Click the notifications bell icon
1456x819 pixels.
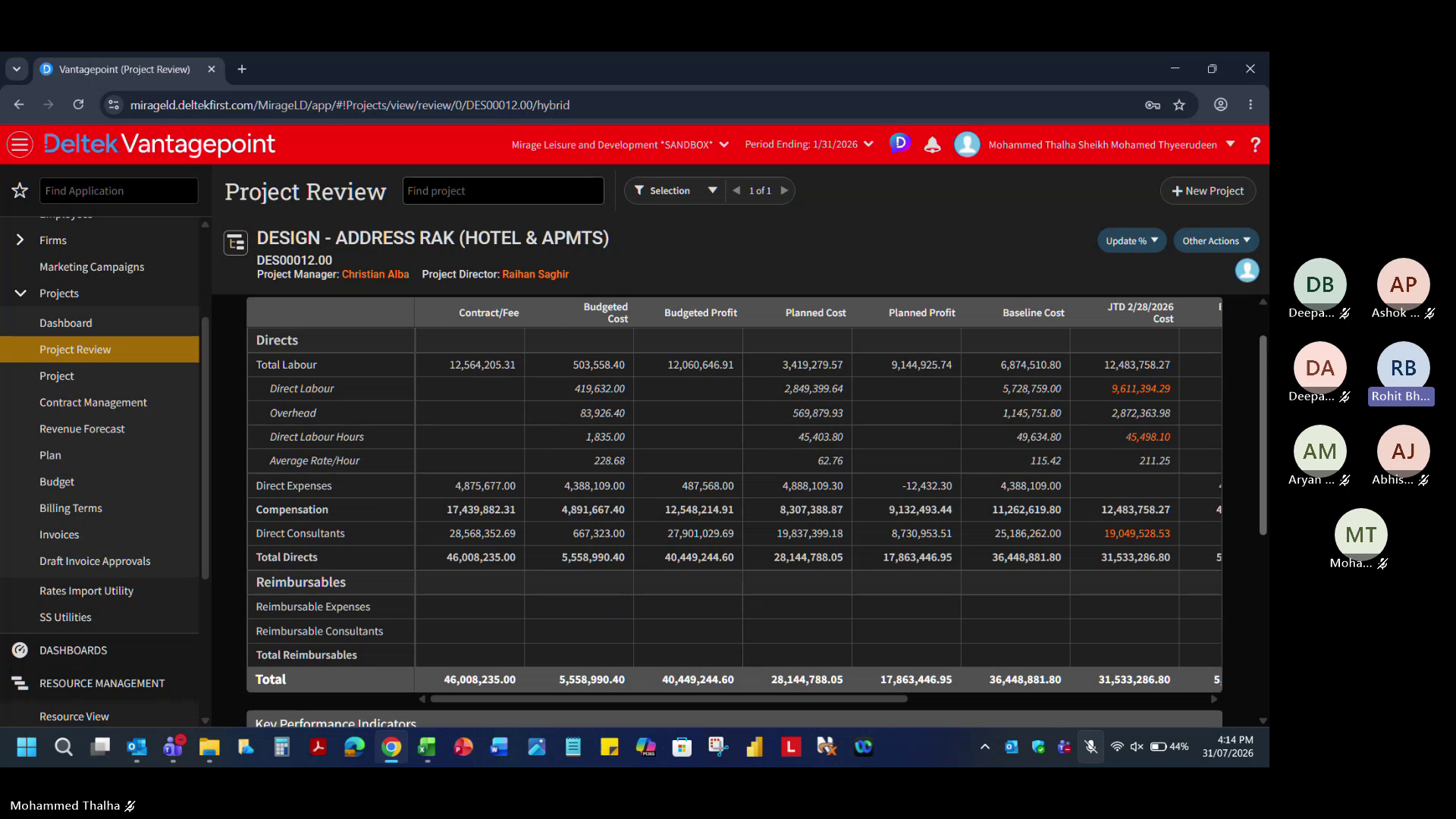(x=932, y=144)
